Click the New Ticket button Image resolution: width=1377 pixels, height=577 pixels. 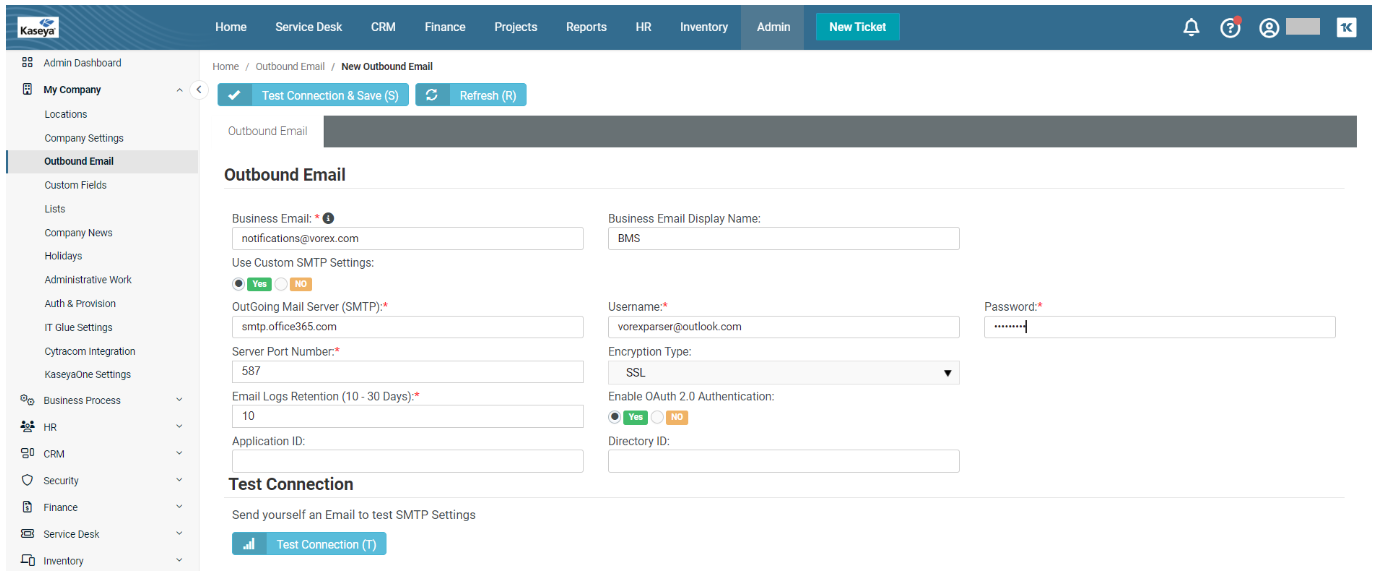click(x=857, y=27)
